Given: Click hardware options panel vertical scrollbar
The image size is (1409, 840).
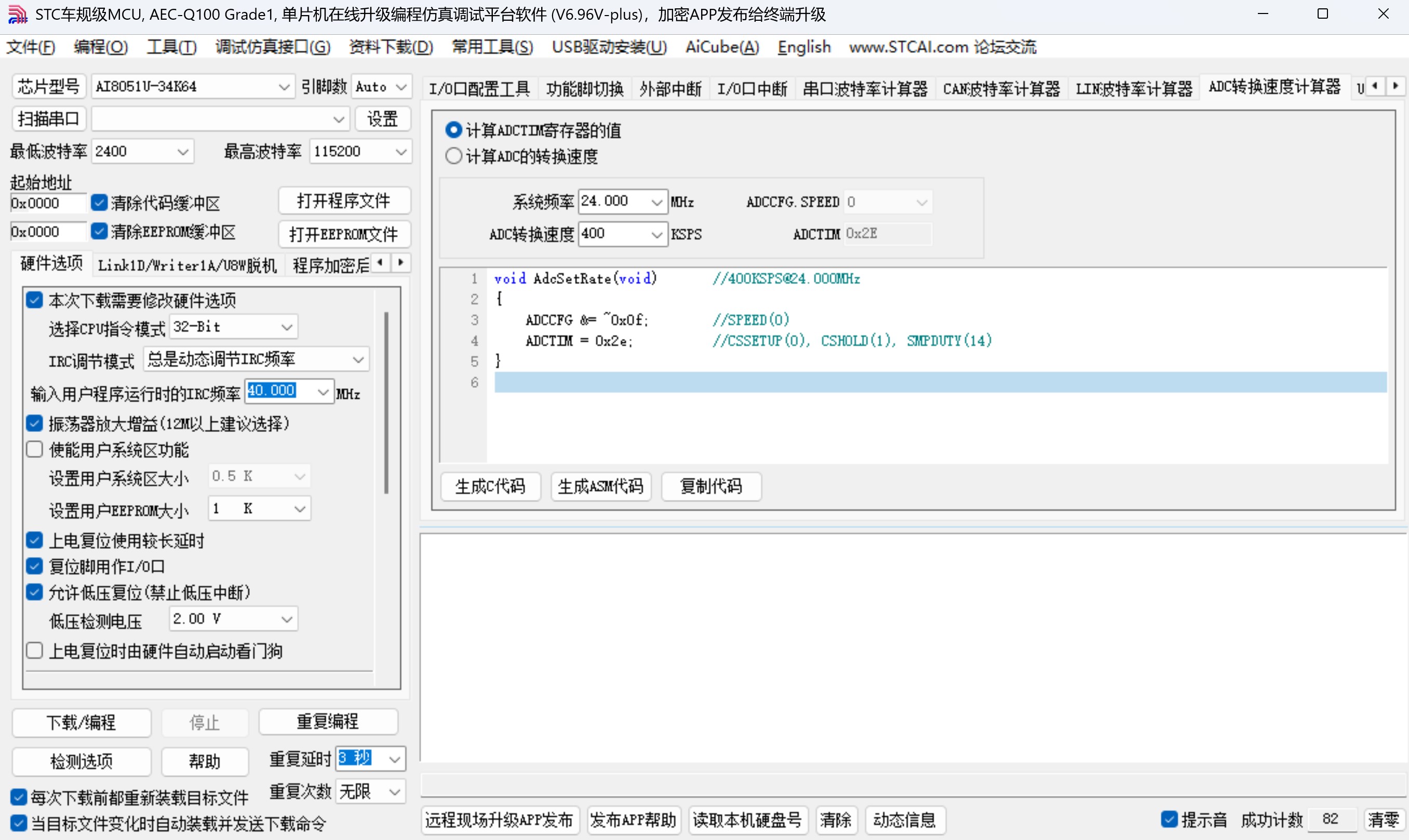Looking at the screenshot, I should [x=386, y=402].
